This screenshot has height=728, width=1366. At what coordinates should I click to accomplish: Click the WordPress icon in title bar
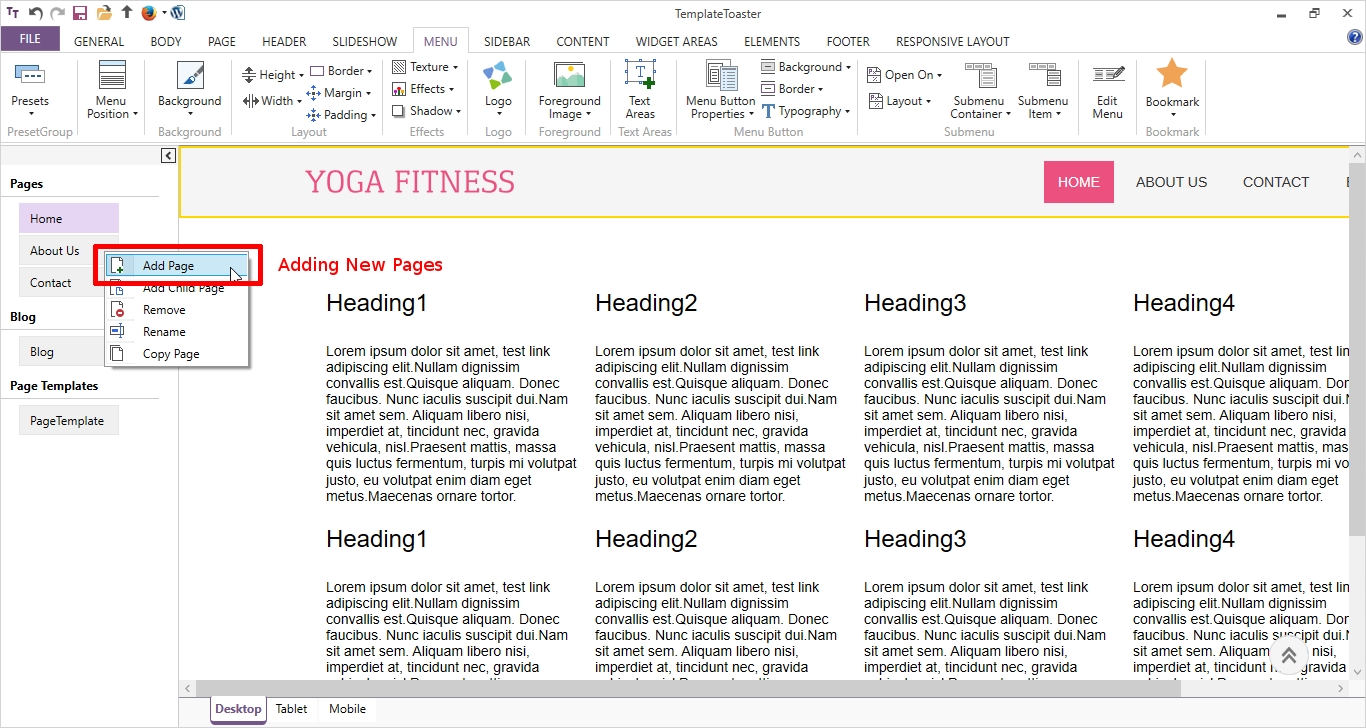tap(177, 13)
